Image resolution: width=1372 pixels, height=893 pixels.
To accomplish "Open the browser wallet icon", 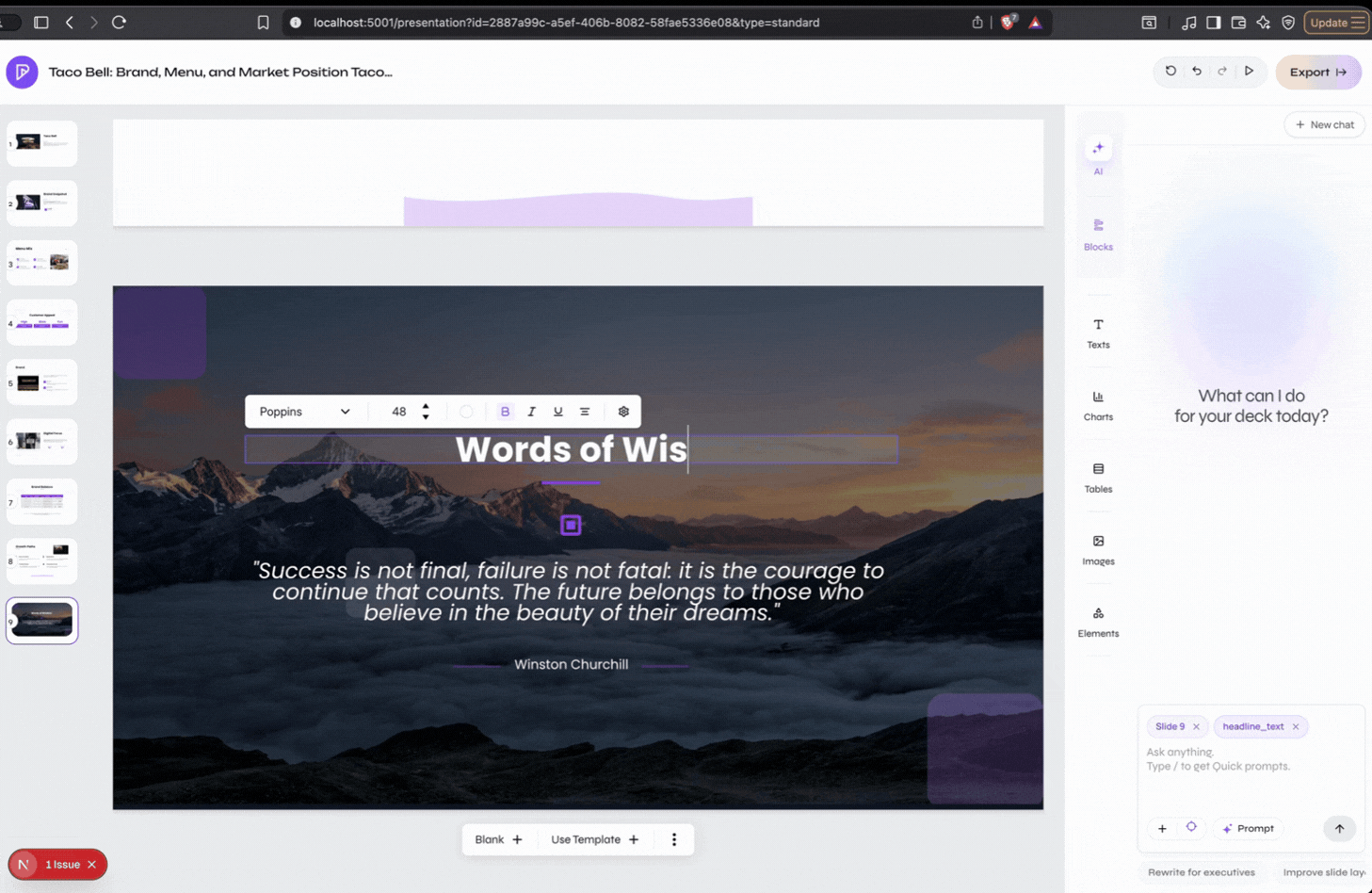I will pos(1238,23).
